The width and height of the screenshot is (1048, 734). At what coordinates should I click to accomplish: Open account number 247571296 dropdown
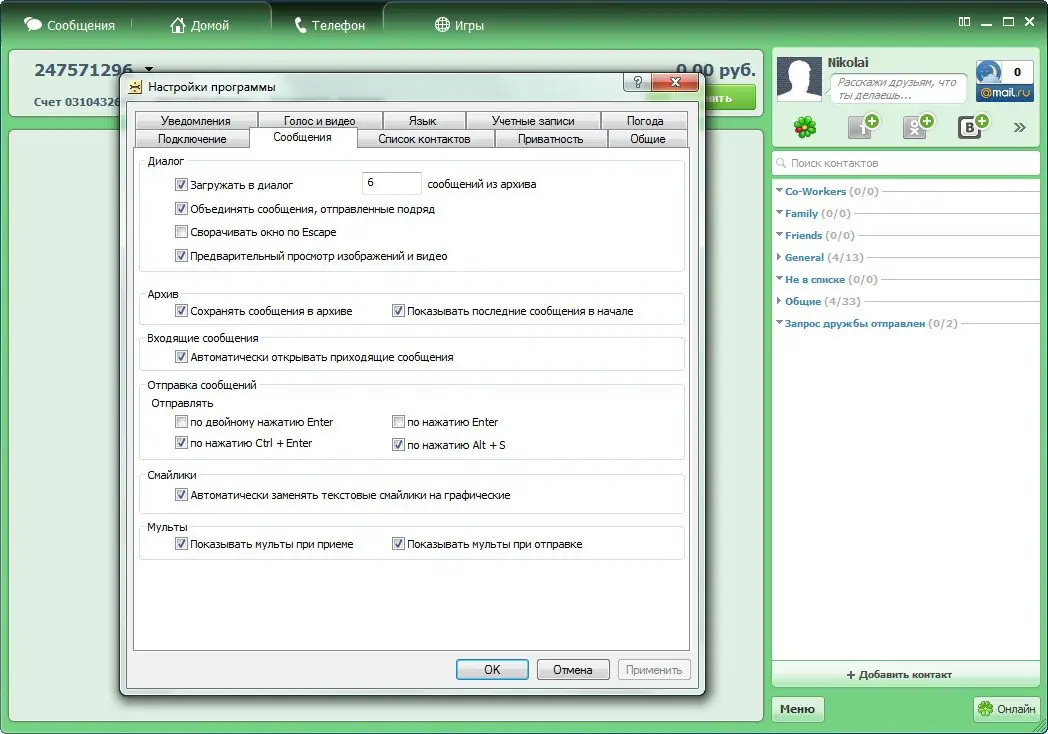pyautogui.click(x=149, y=69)
